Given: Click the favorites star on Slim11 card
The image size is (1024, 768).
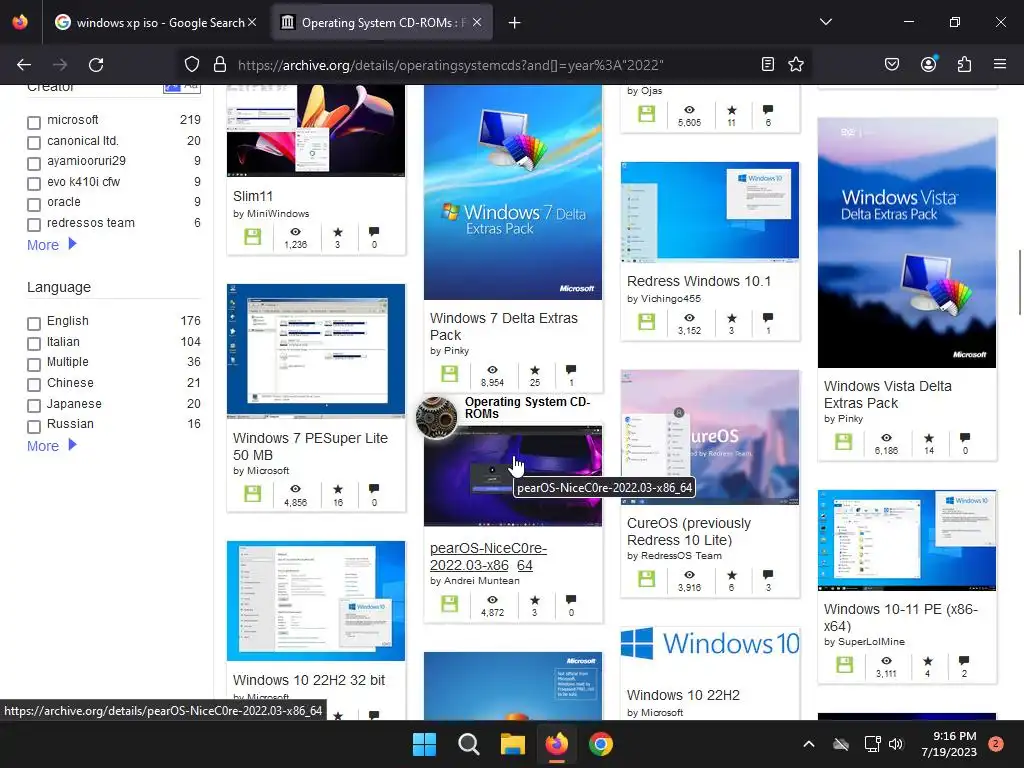Looking at the screenshot, I should tap(338, 232).
